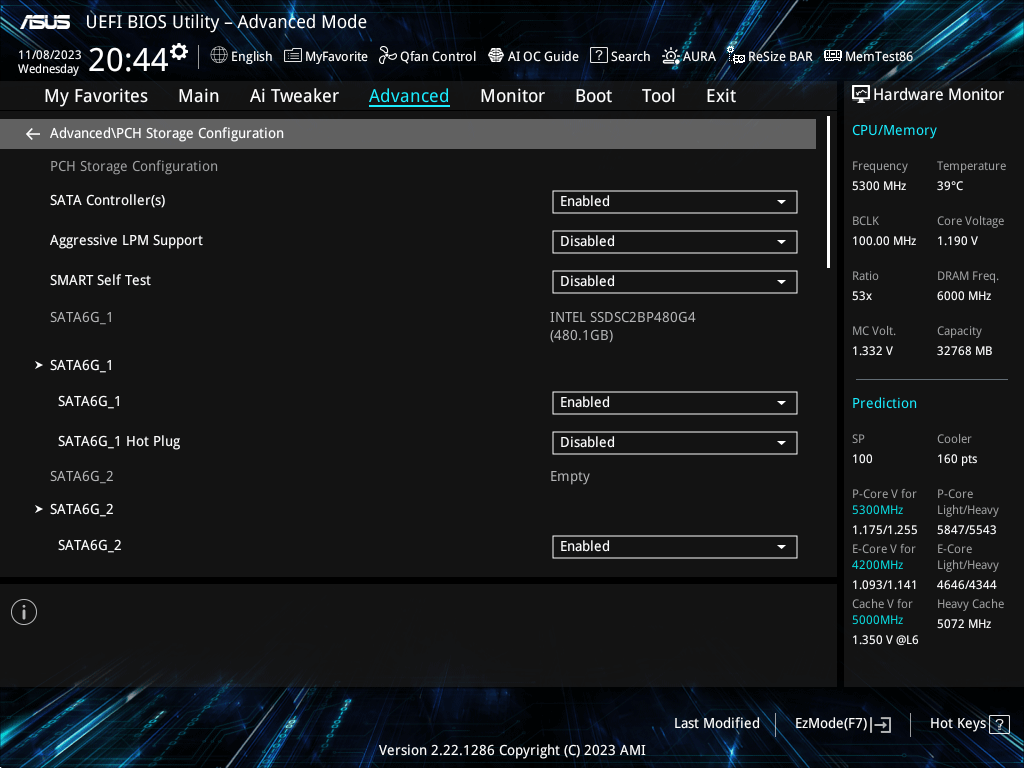Select the SATA Controller(s) label
This screenshot has height=768, width=1024.
(x=108, y=200)
